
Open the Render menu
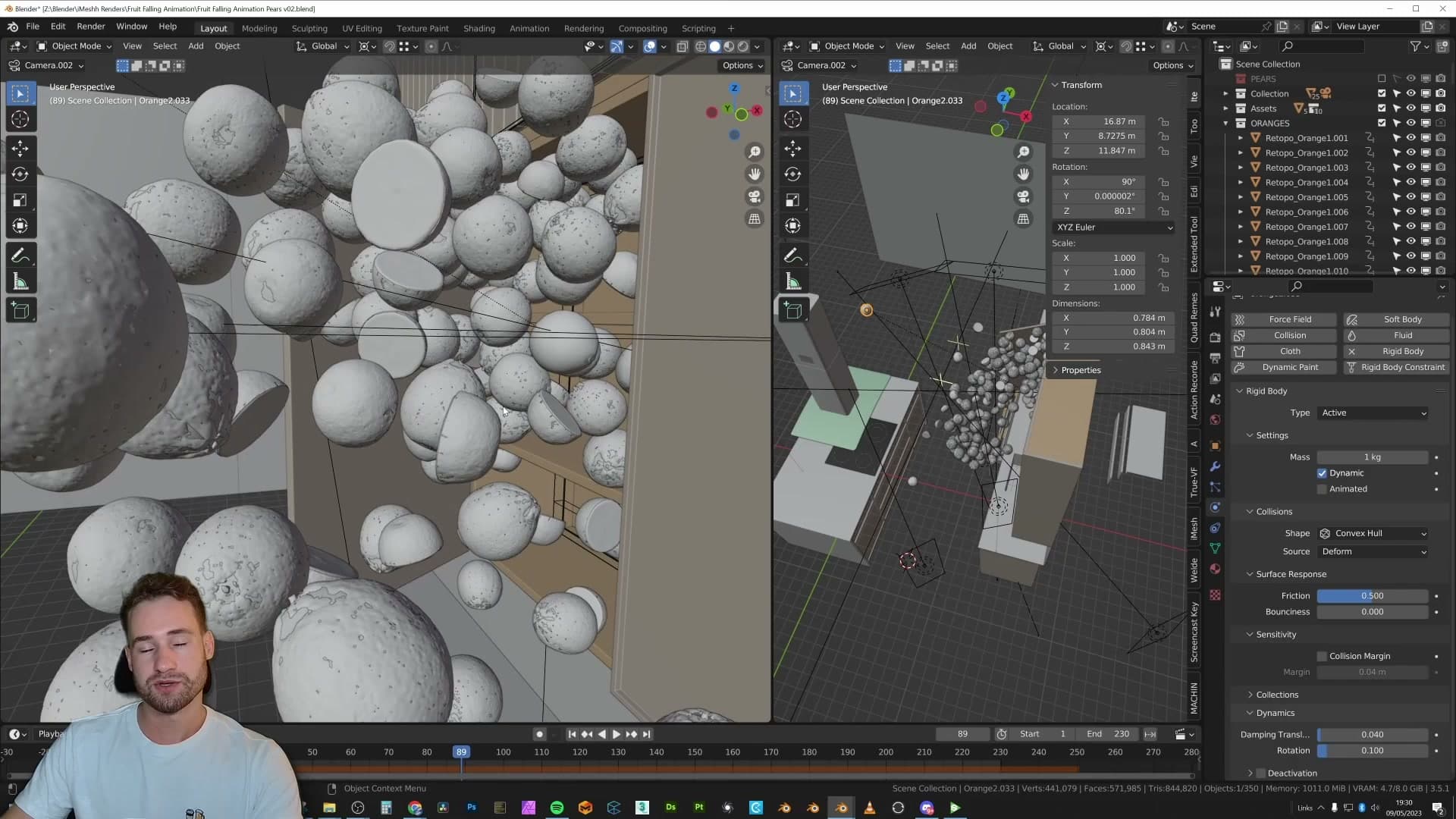(91, 27)
